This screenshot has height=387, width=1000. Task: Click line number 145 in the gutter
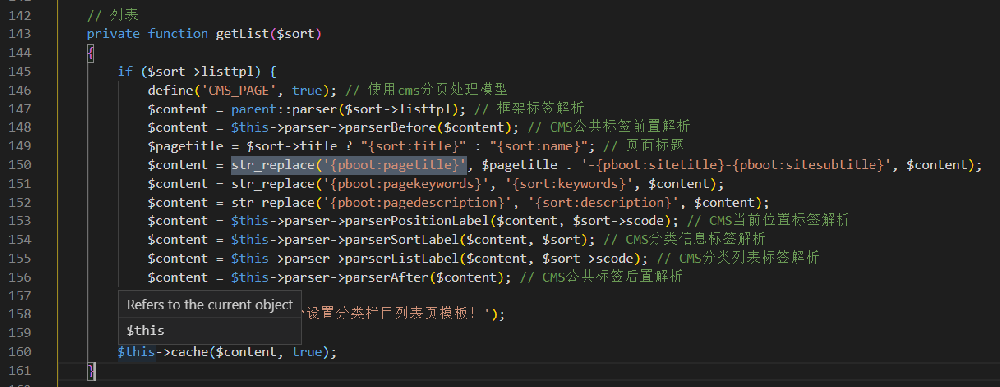[x=19, y=71]
